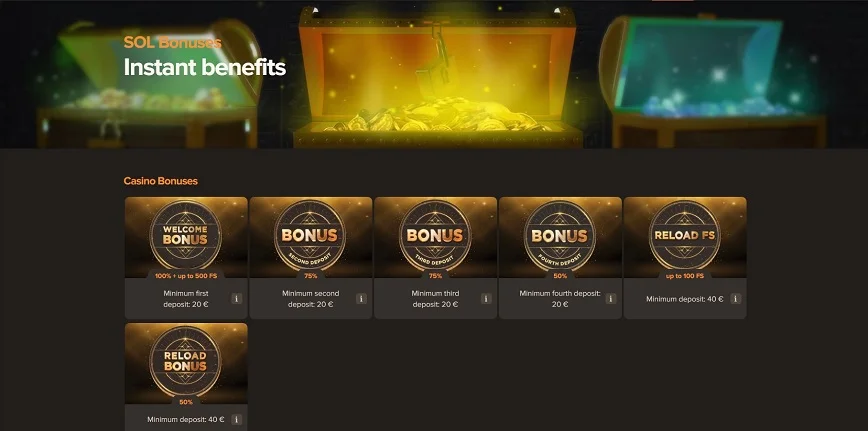Click the blue treasure chest in banner

click(714, 82)
